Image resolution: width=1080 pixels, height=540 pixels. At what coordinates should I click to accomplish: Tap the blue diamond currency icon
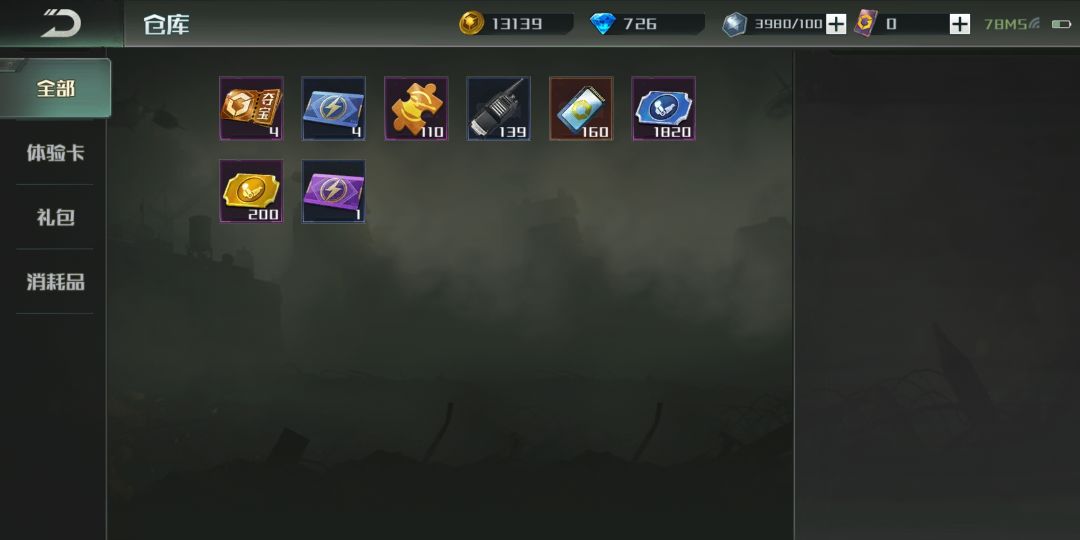coord(603,24)
